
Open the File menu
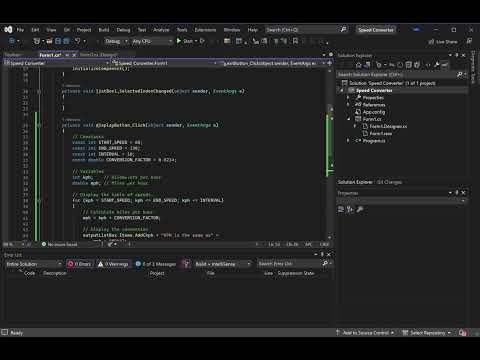(20, 30)
